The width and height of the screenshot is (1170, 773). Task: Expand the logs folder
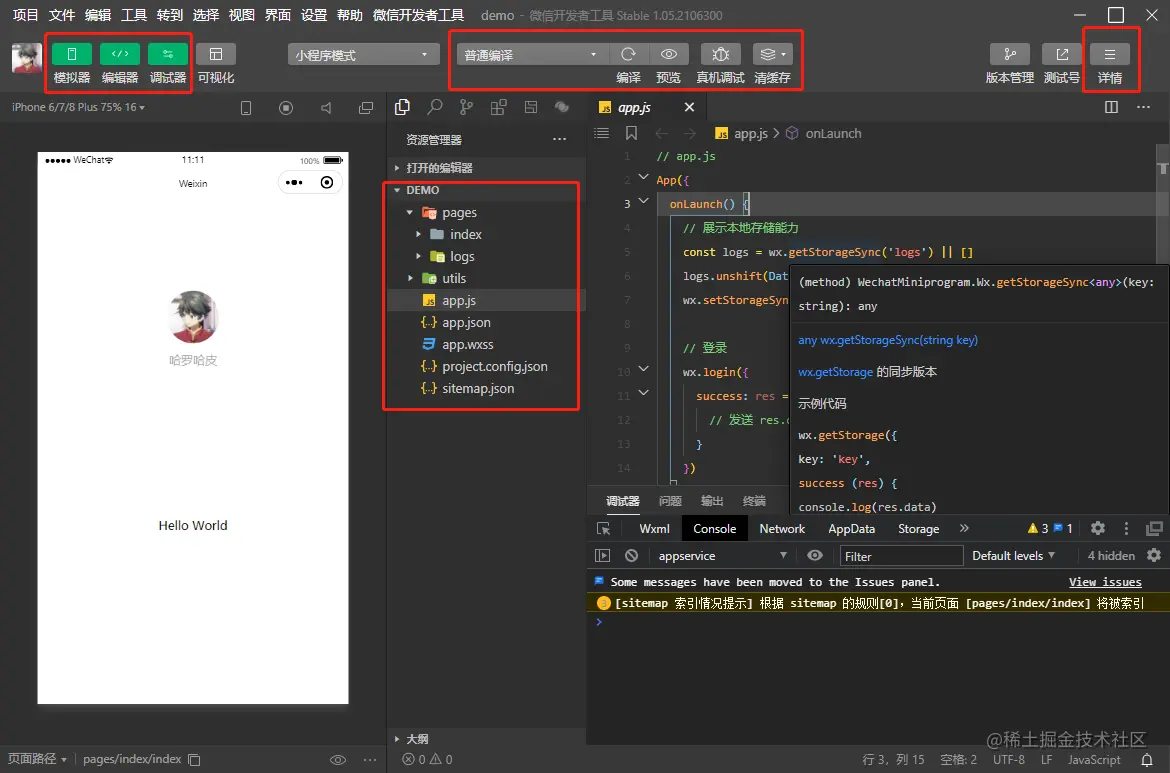[486, 257]
